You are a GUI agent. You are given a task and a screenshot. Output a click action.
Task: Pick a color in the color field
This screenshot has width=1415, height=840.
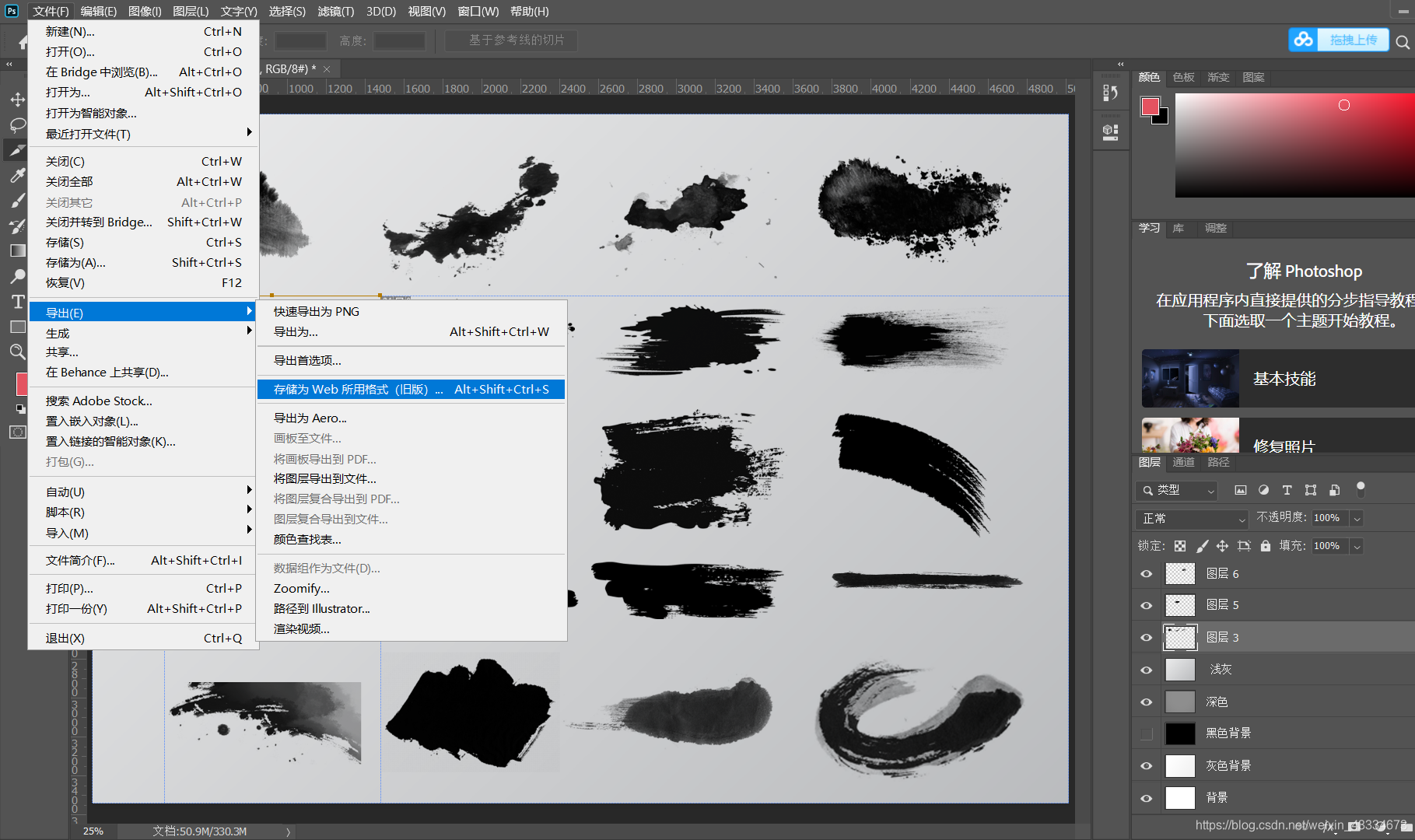[x=1294, y=145]
